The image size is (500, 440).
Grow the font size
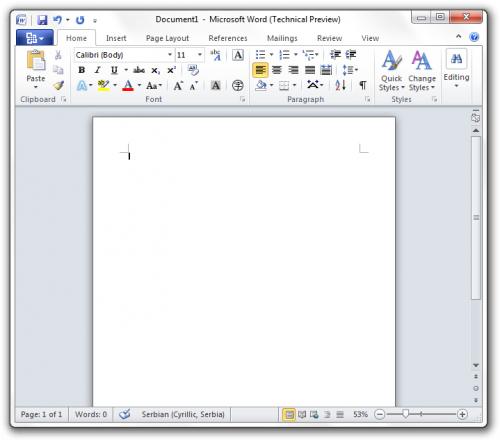click(178, 86)
